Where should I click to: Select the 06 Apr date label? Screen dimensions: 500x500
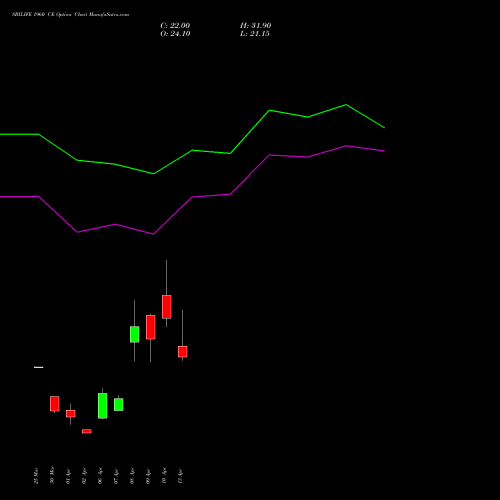pyautogui.click(x=100, y=476)
